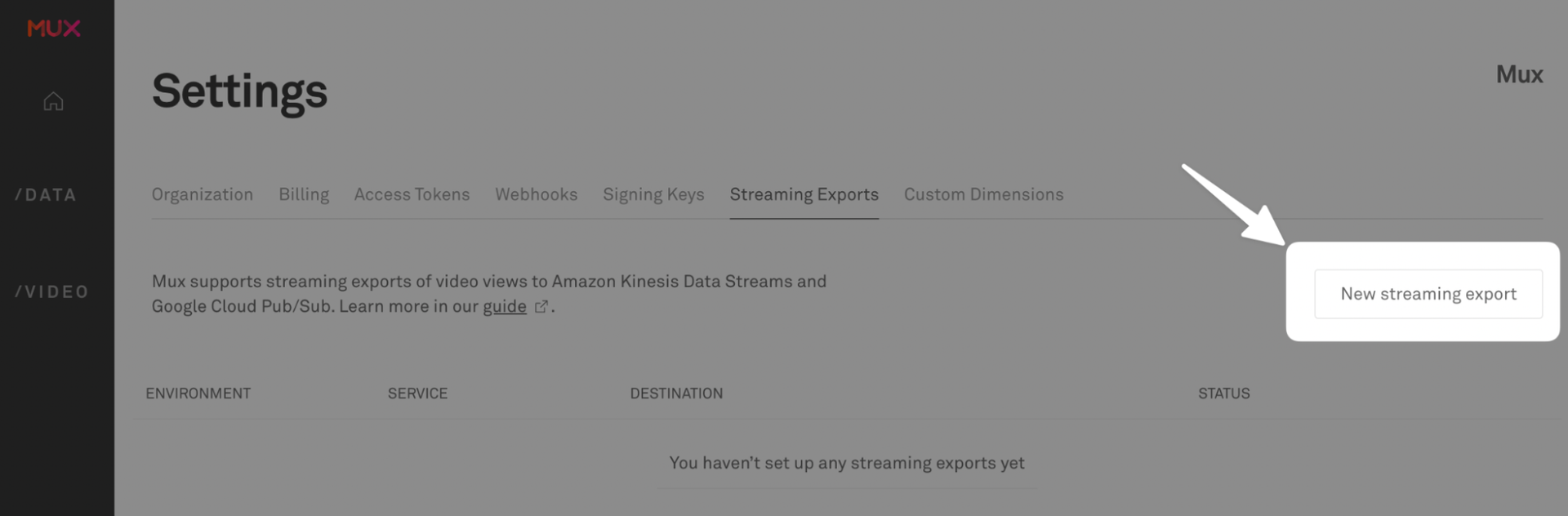Select the /VIDEO section in the sidebar
Image resolution: width=1568 pixels, height=516 pixels.
point(51,291)
